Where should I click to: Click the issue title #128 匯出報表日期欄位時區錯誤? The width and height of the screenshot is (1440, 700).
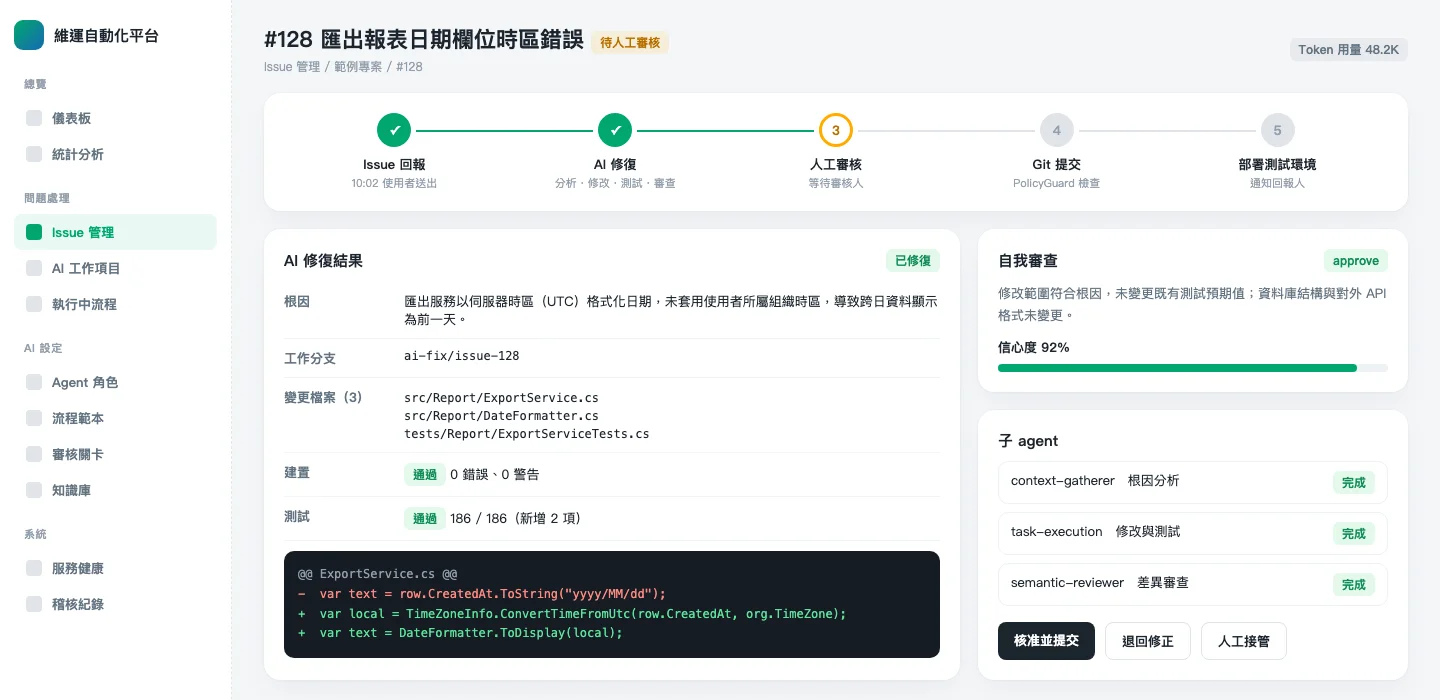[424, 40]
